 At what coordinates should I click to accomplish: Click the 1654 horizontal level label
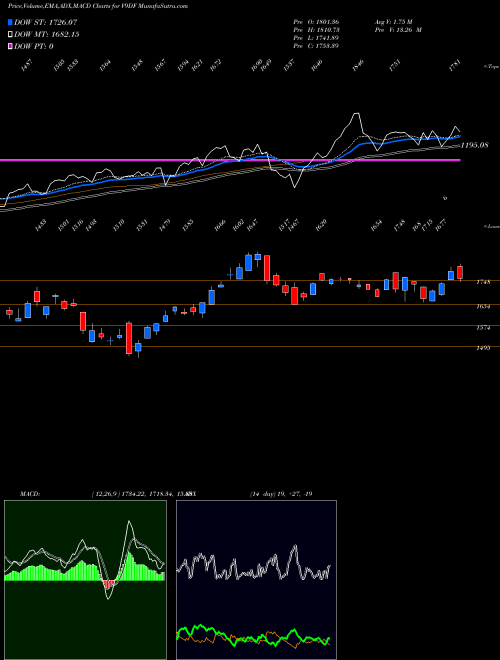coord(483,306)
